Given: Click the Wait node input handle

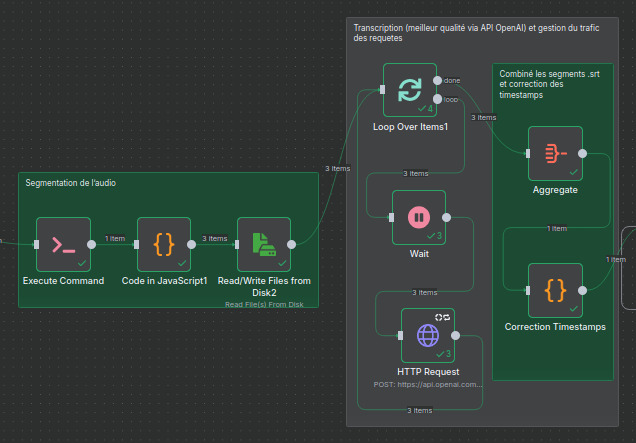Looking at the screenshot, I should pyautogui.click(x=390, y=217).
